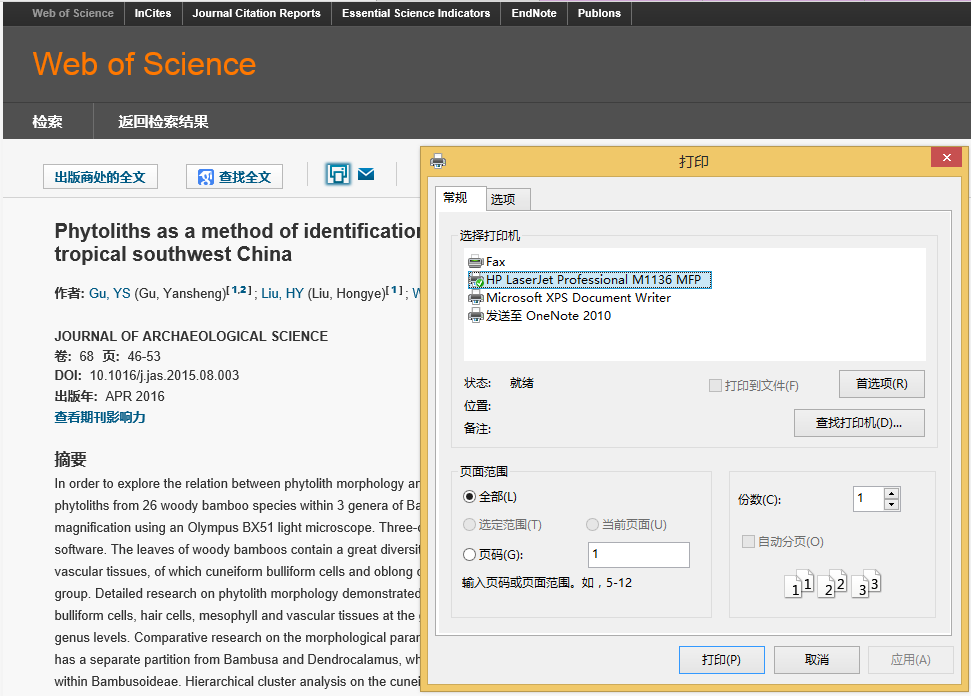This screenshot has height=696, width=971.
Task: Click the 应用(A) button
Action: click(910, 659)
